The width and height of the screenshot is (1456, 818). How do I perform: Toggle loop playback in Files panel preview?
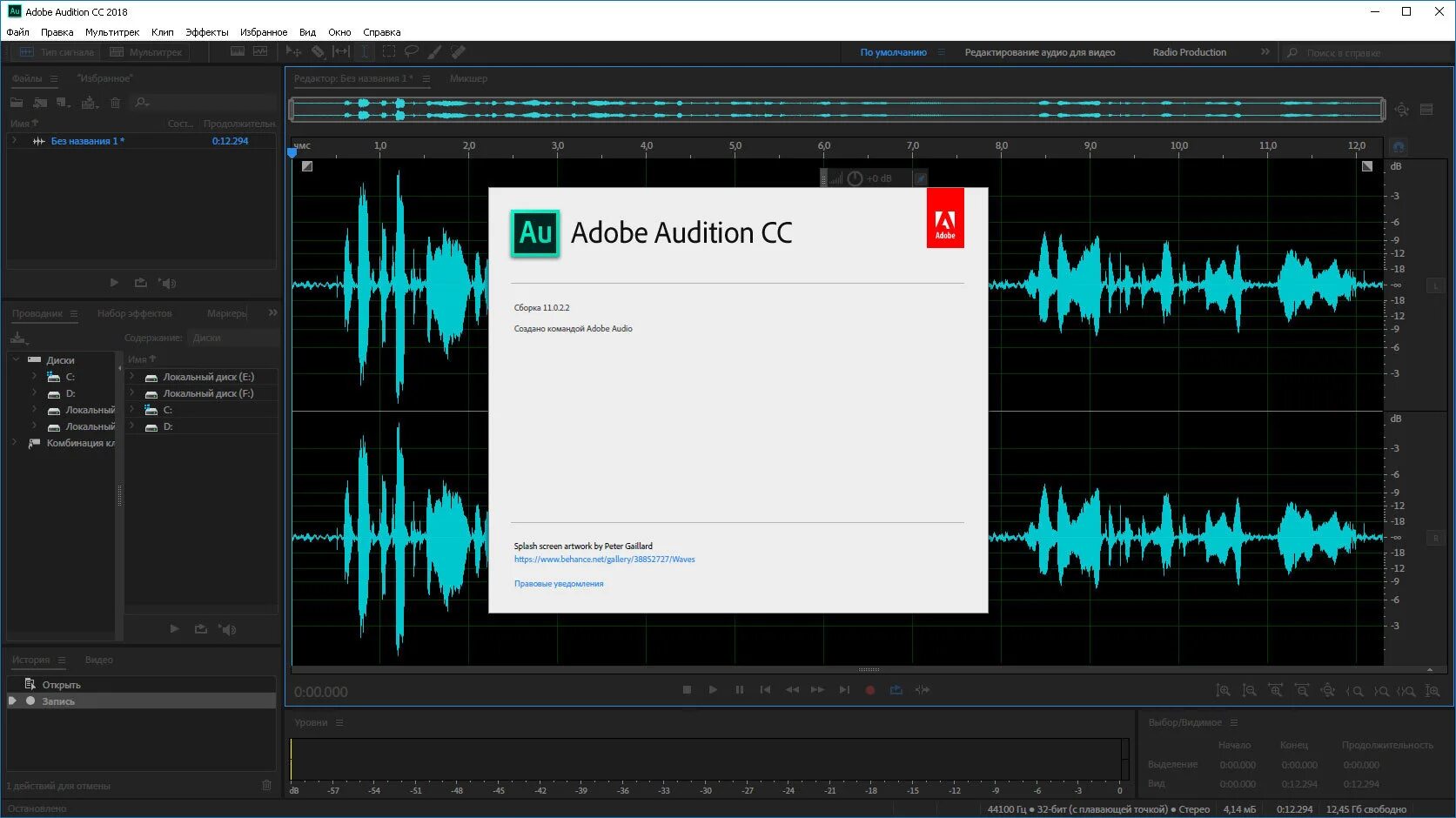tap(141, 283)
